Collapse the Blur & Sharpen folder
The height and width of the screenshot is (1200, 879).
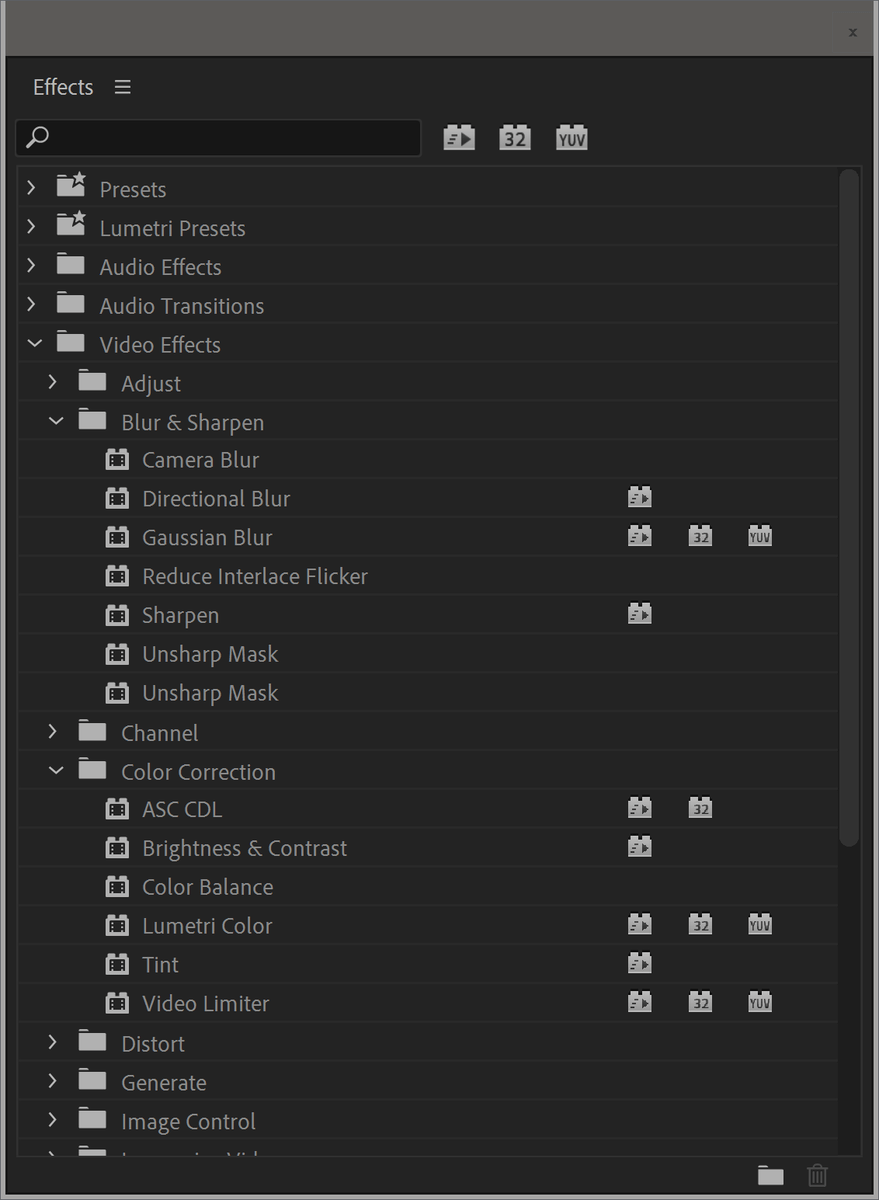pos(56,420)
